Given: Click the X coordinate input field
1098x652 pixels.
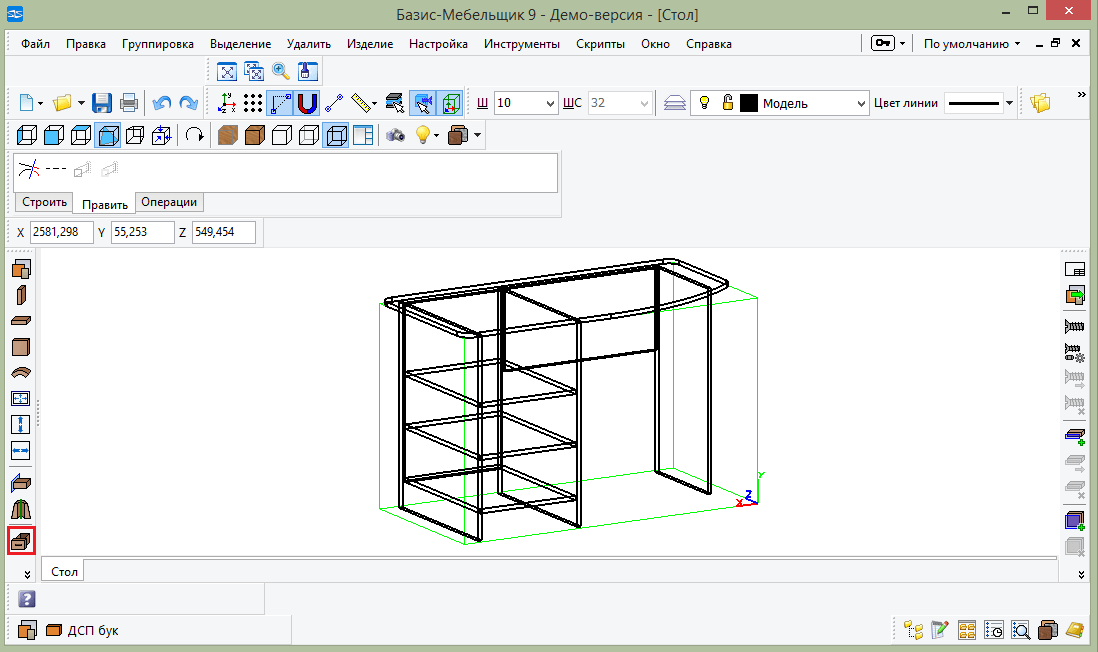Looking at the screenshot, I should pos(62,232).
